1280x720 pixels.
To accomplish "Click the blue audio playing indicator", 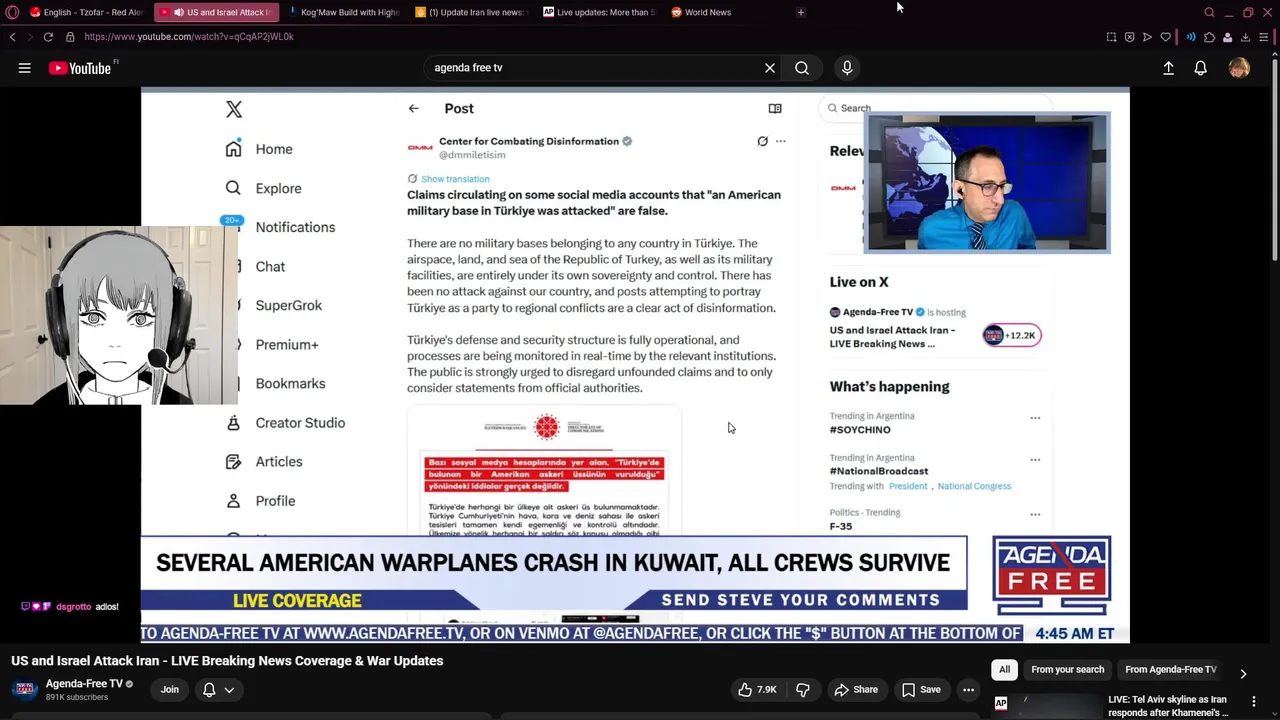I will pyautogui.click(x=1190, y=37).
